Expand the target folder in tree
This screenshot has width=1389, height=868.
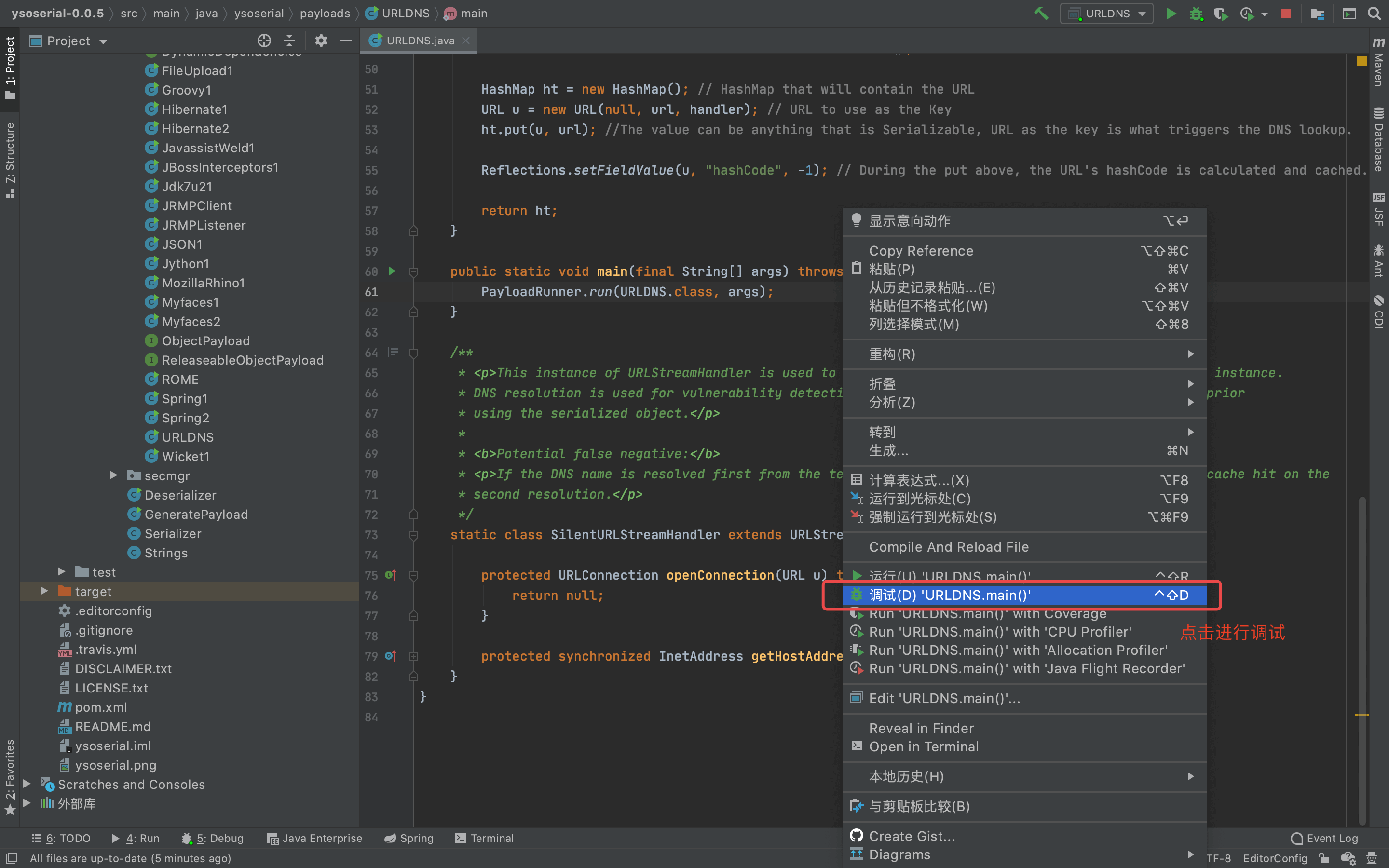pos(43,591)
